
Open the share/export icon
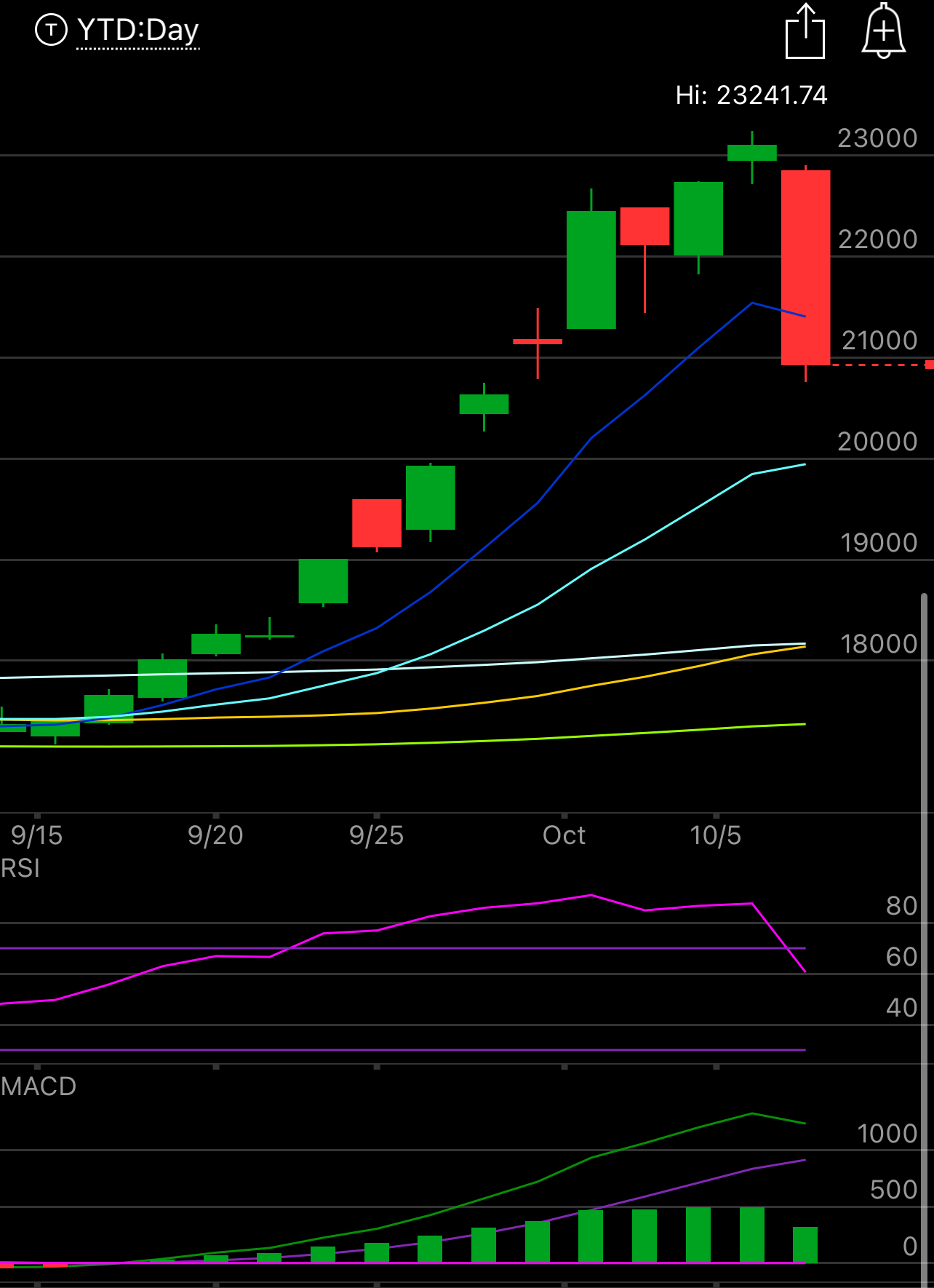click(x=805, y=31)
